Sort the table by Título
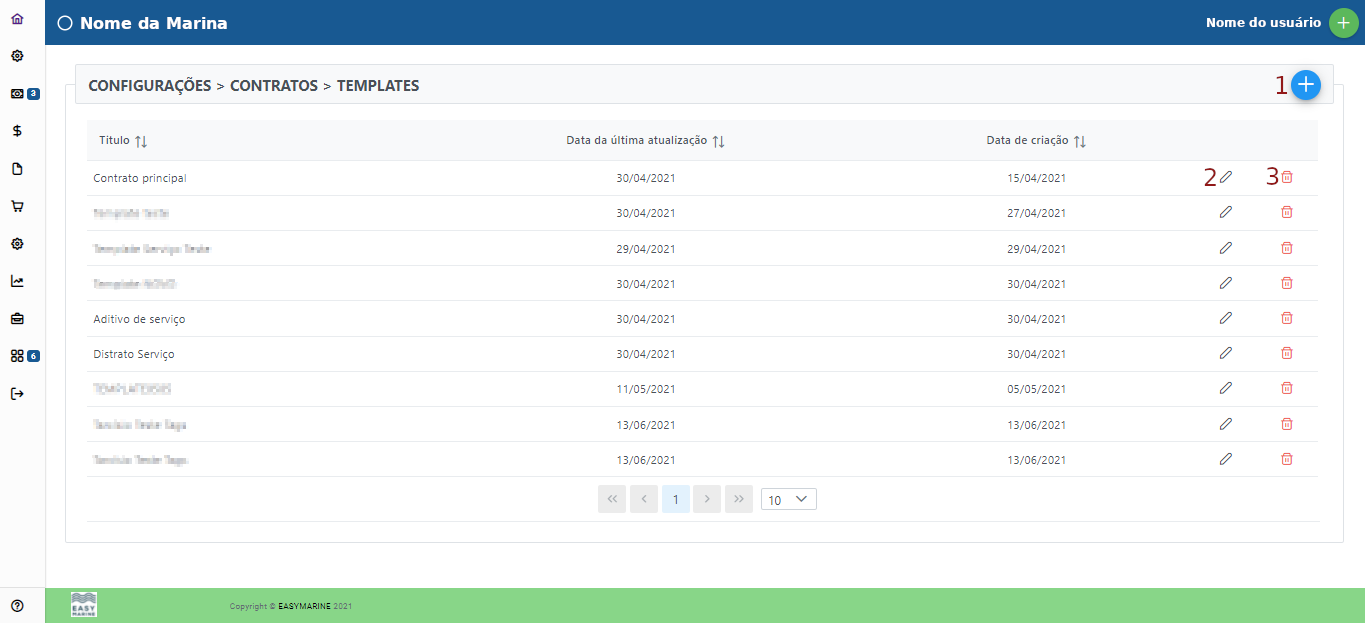This screenshot has width=1365, height=623. coord(141,142)
